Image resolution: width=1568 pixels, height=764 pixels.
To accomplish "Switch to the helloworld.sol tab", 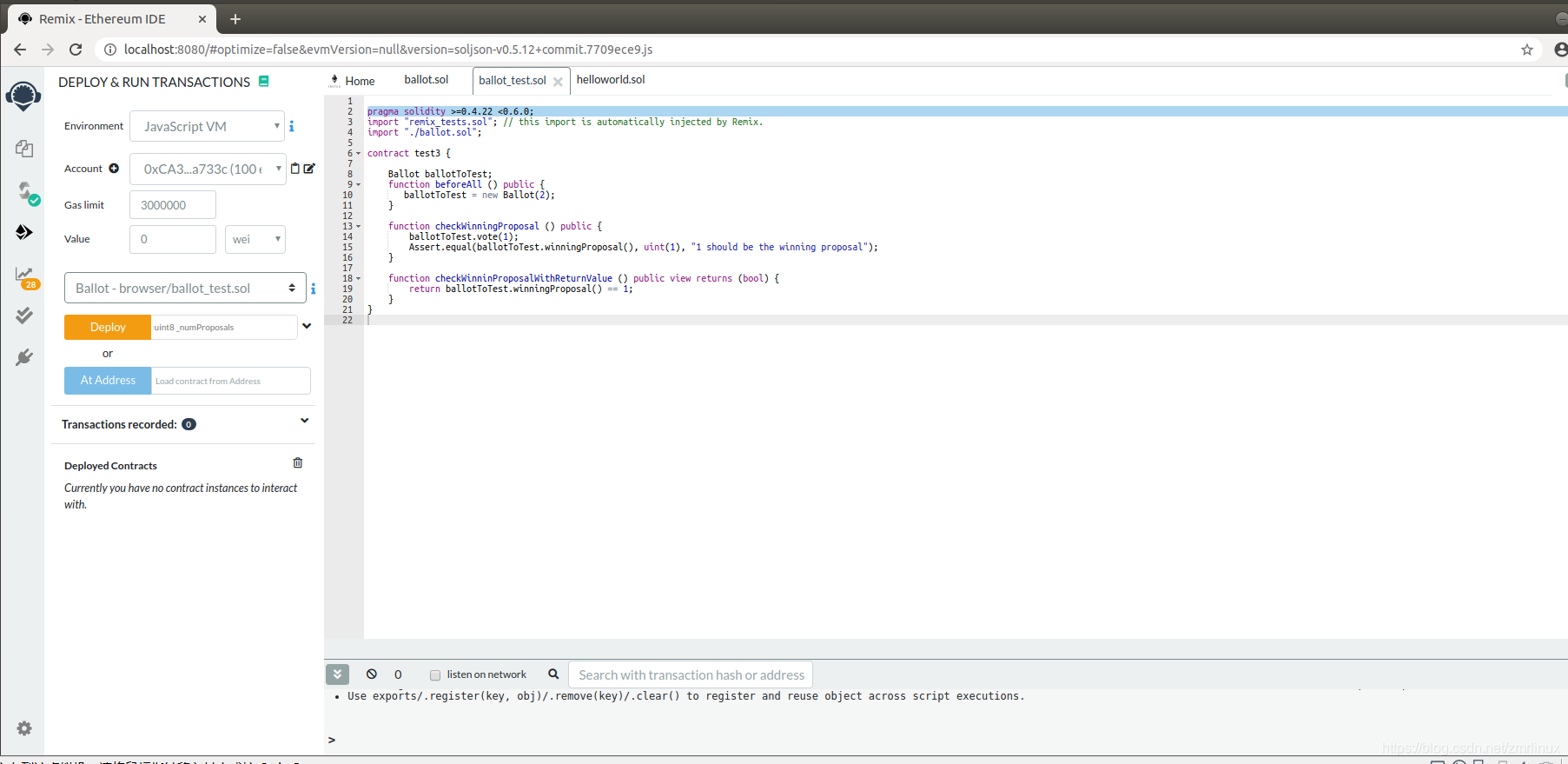I will point(611,80).
